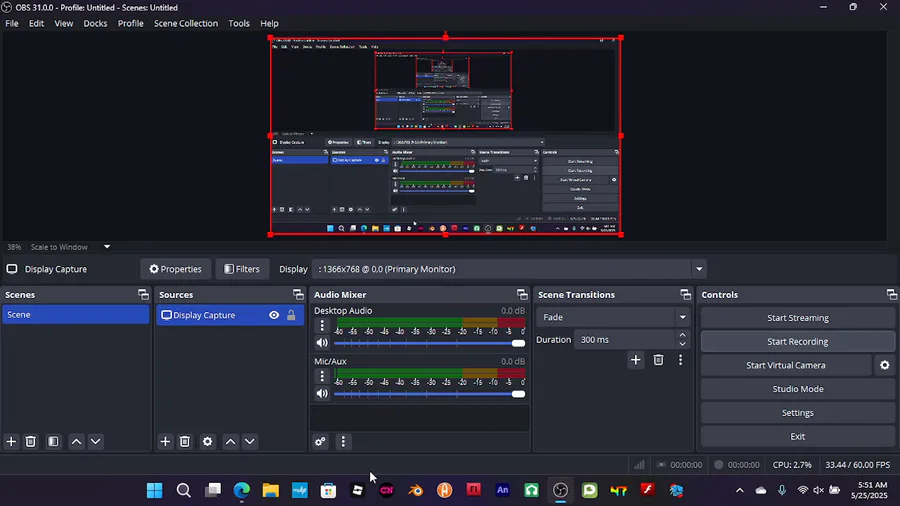Image resolution: width=900 pixels, height=506 pixels.
Task: Open Audio Mixer bottom menu dots
Action: (x=343, y=441)
